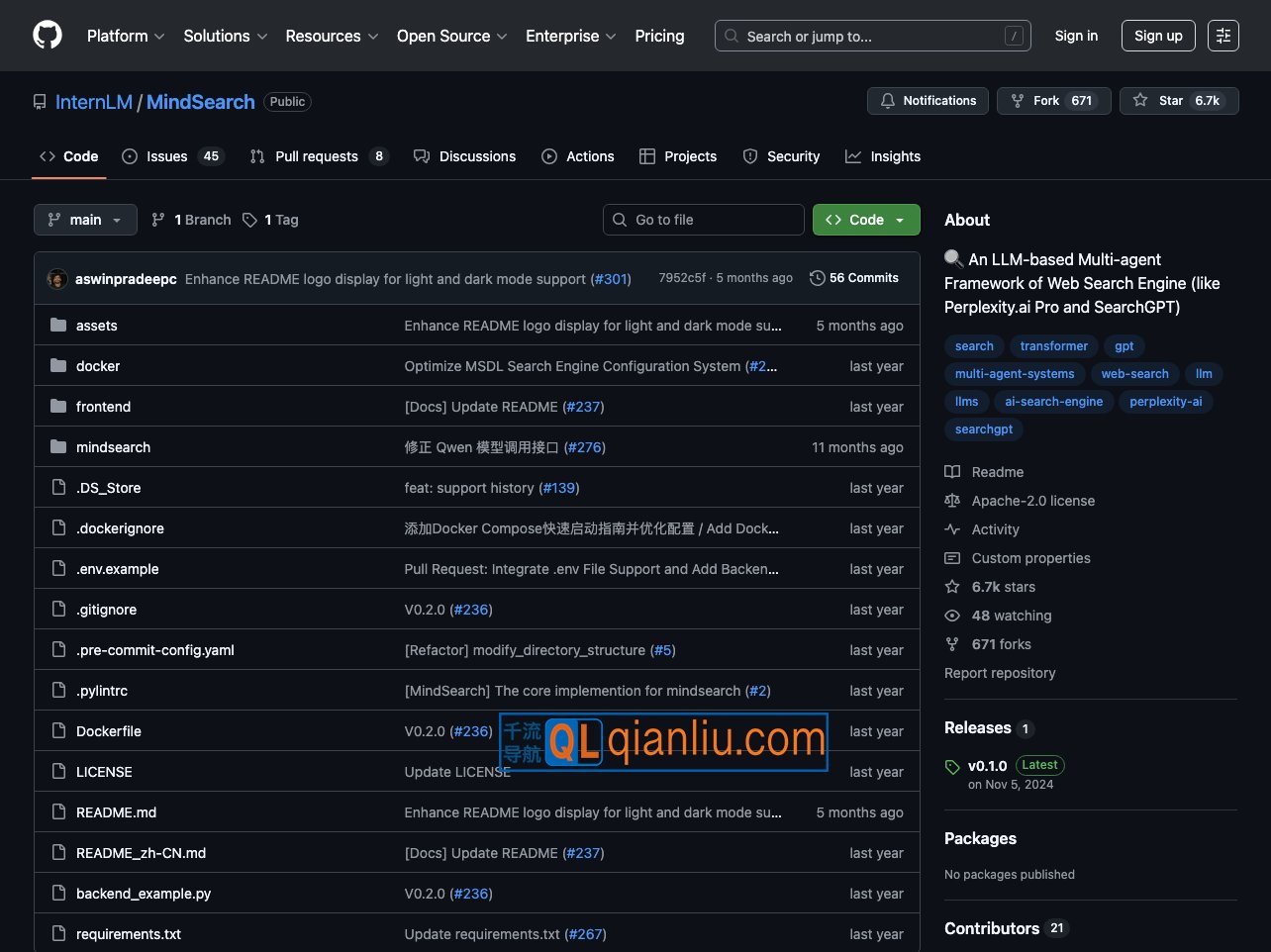The width and height of the screenshot is (1271, 952).
Task: Click the GitHub logo icon
Action: [x=47, y=35]
